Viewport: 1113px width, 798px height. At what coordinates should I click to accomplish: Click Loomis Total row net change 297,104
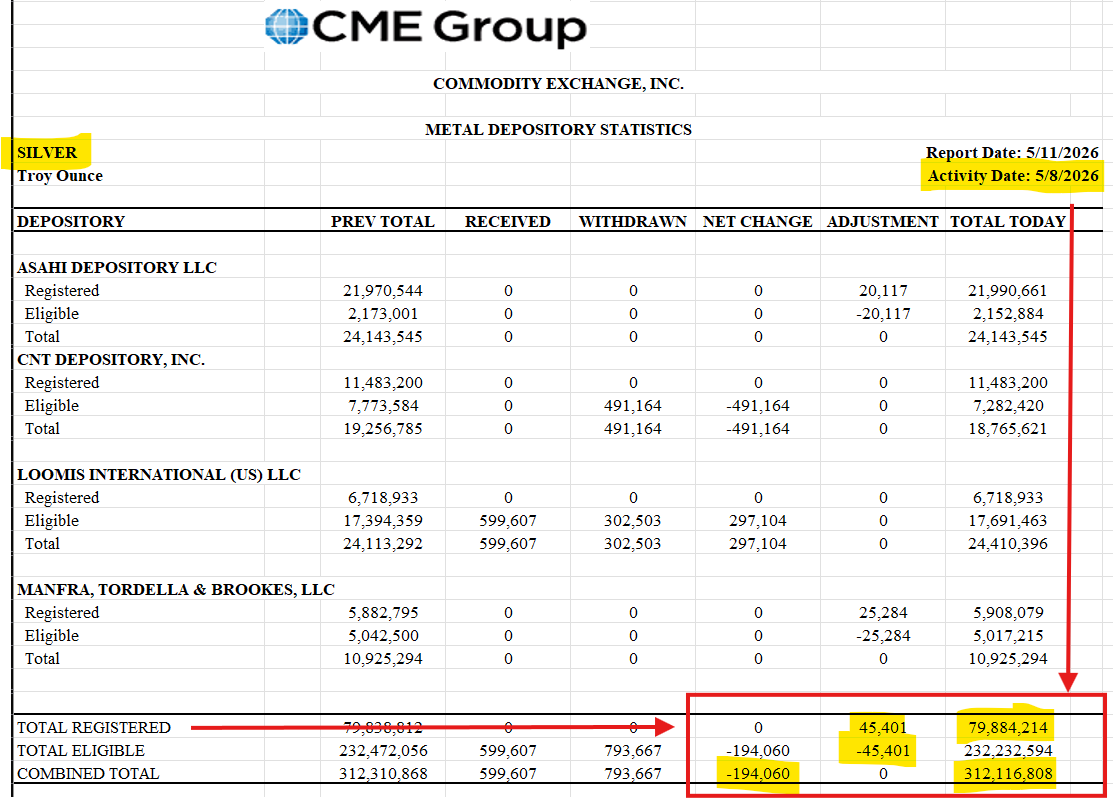coord(757,544)
